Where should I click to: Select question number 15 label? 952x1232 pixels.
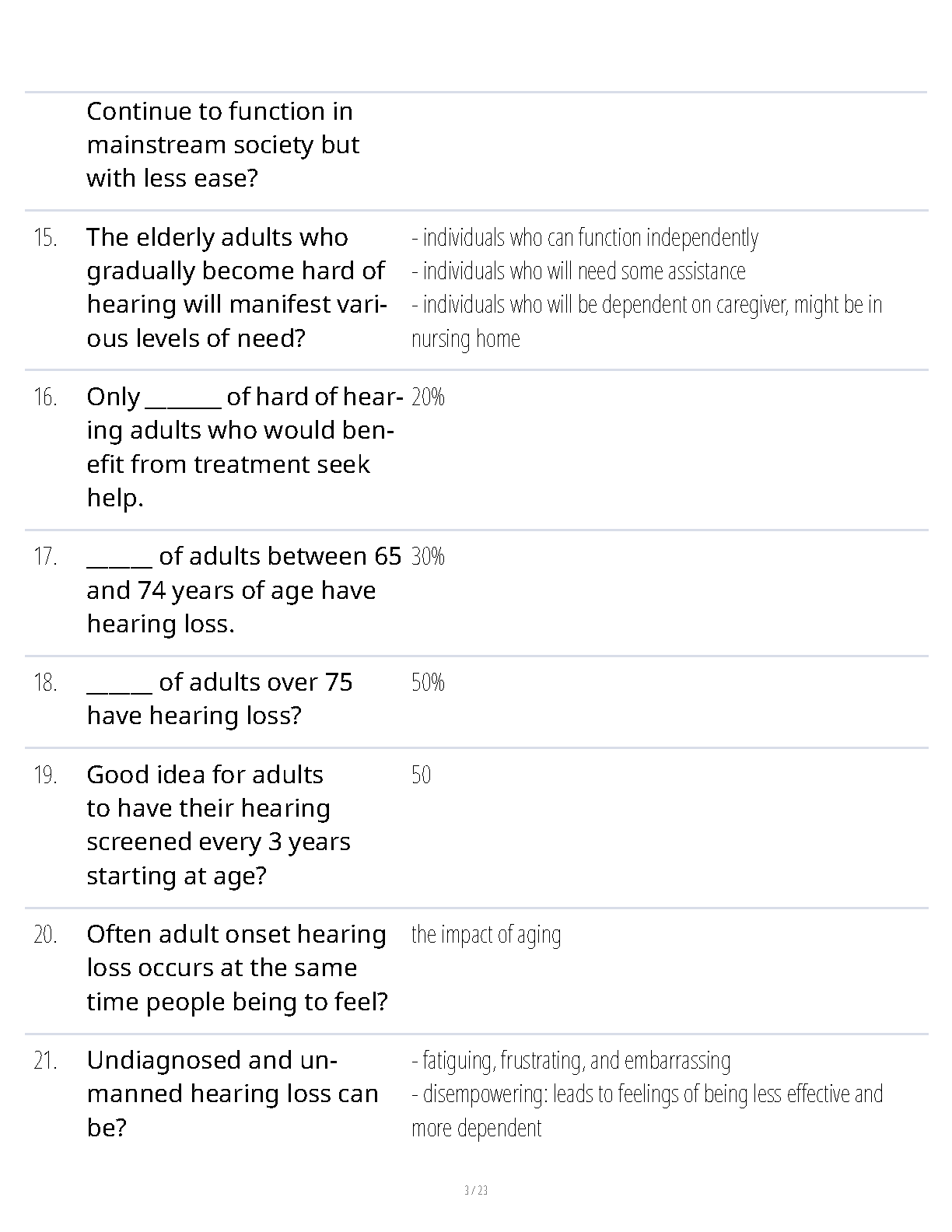pos(45,238)
